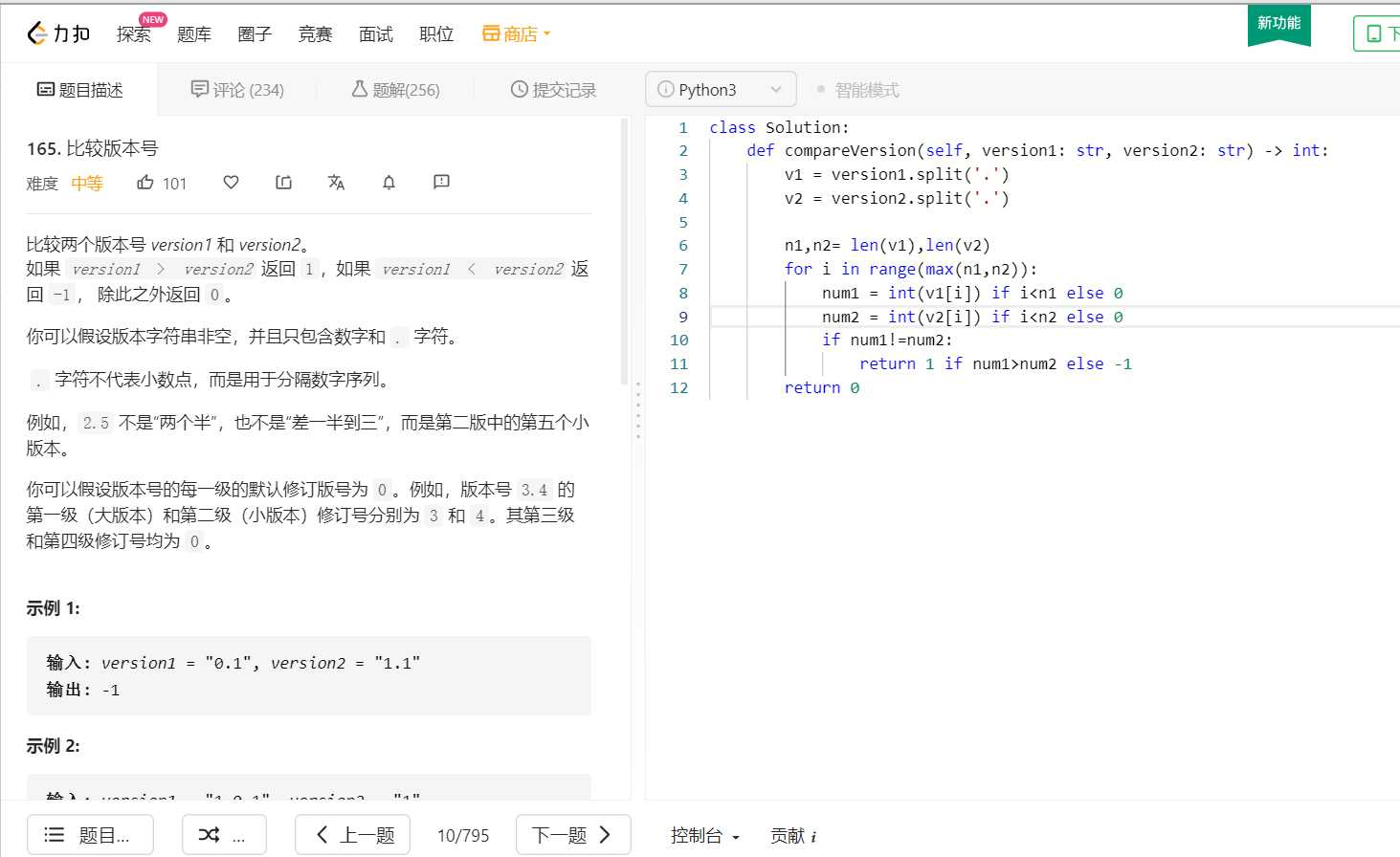Click the shuffle random problem button
1400x857 pixels.
tap(222, 835)
